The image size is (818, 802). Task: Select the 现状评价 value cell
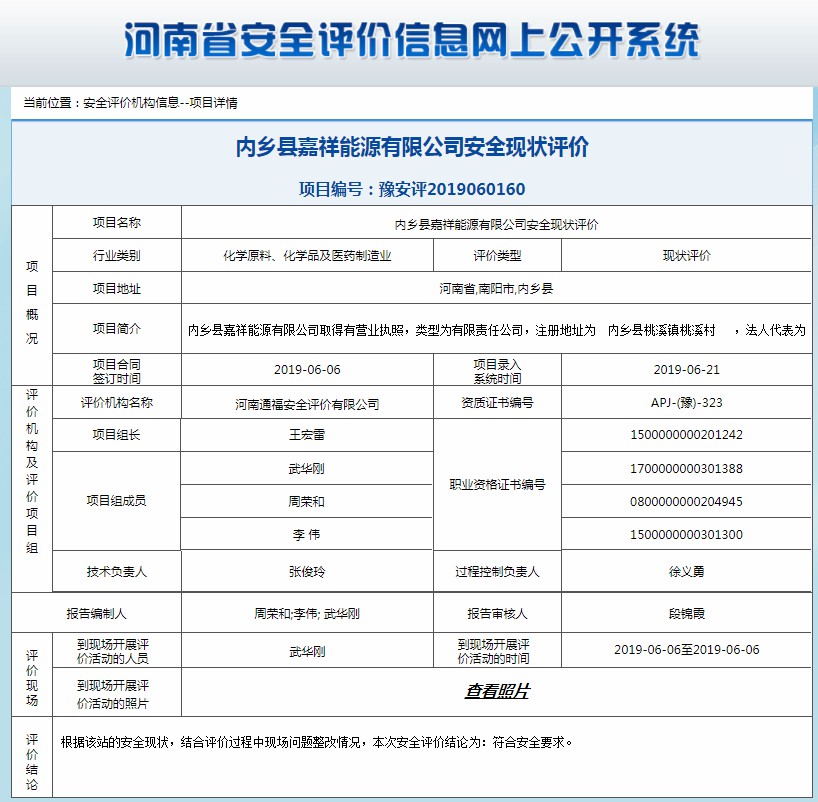coord(687,256)
